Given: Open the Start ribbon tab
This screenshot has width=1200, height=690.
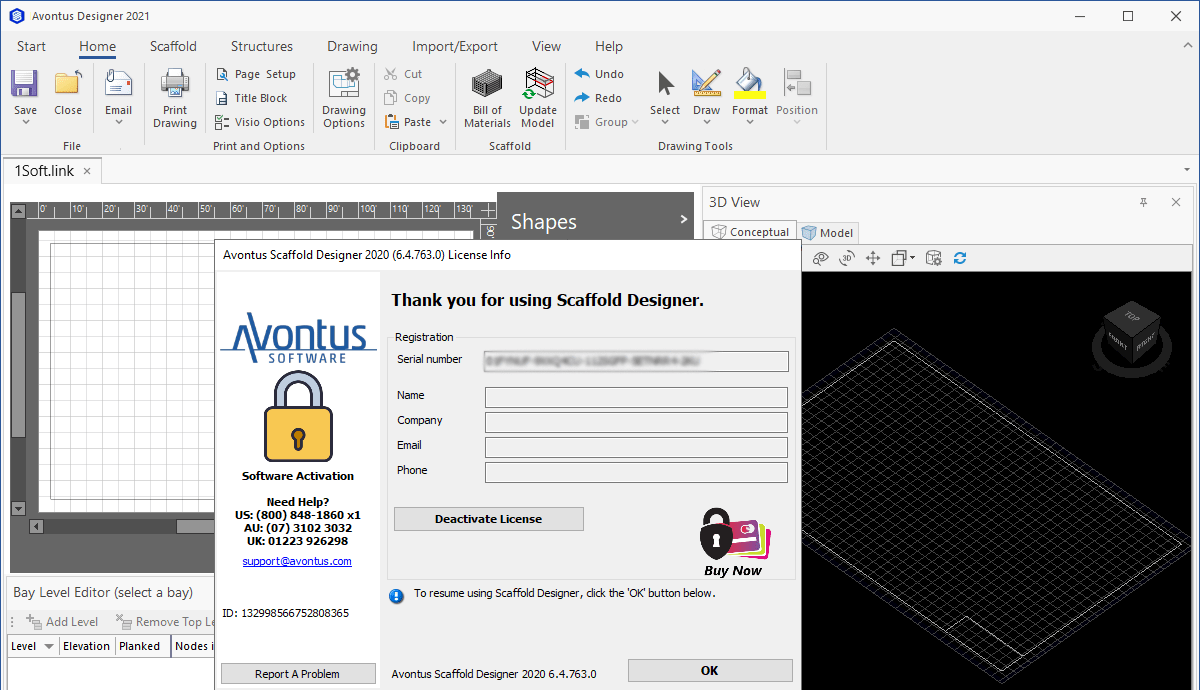Looking at the screenshot, I should tap(31, 46).
